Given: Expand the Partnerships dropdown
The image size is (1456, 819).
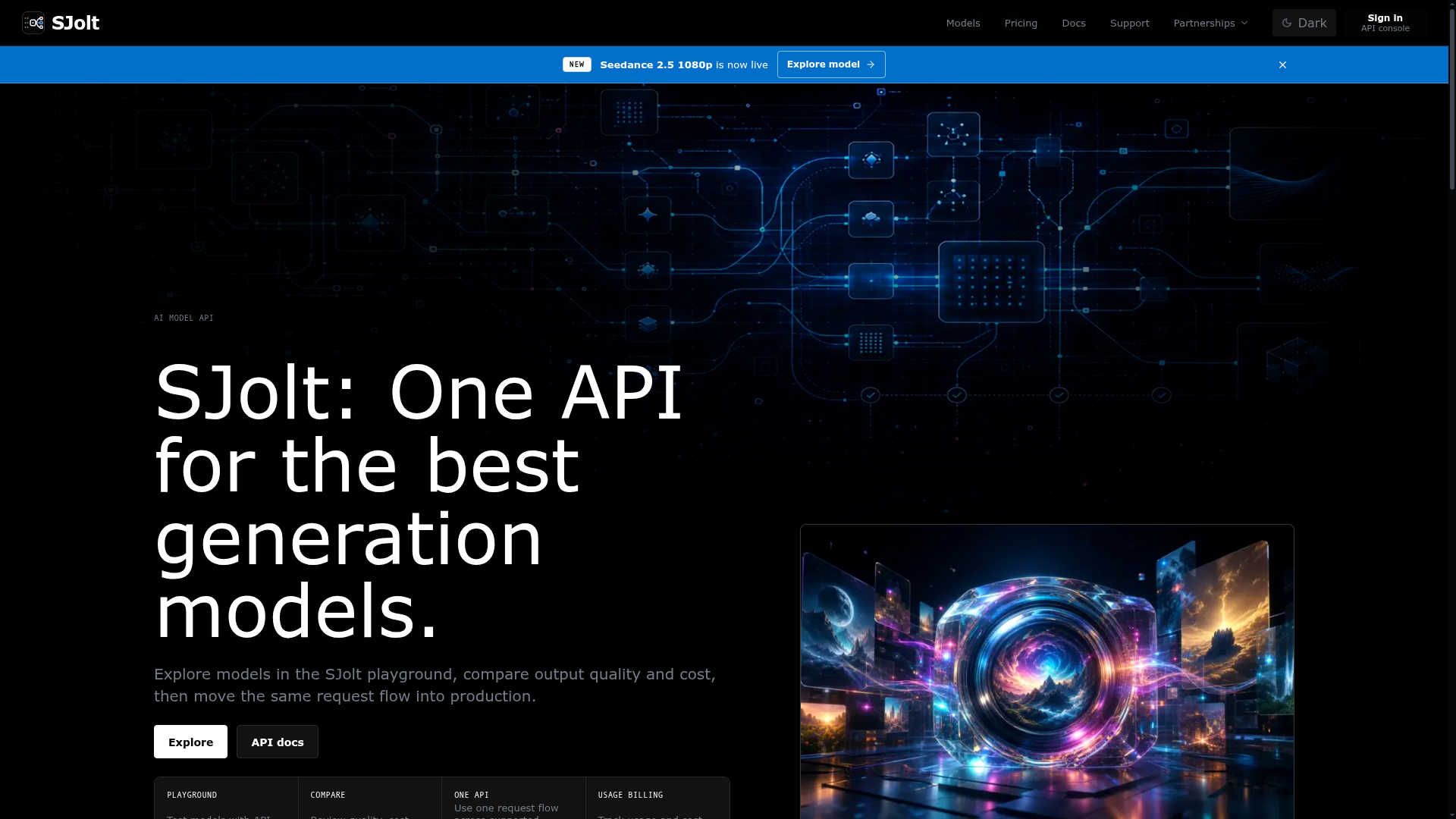Looking at the screenshot, I should coord(1210,23).
